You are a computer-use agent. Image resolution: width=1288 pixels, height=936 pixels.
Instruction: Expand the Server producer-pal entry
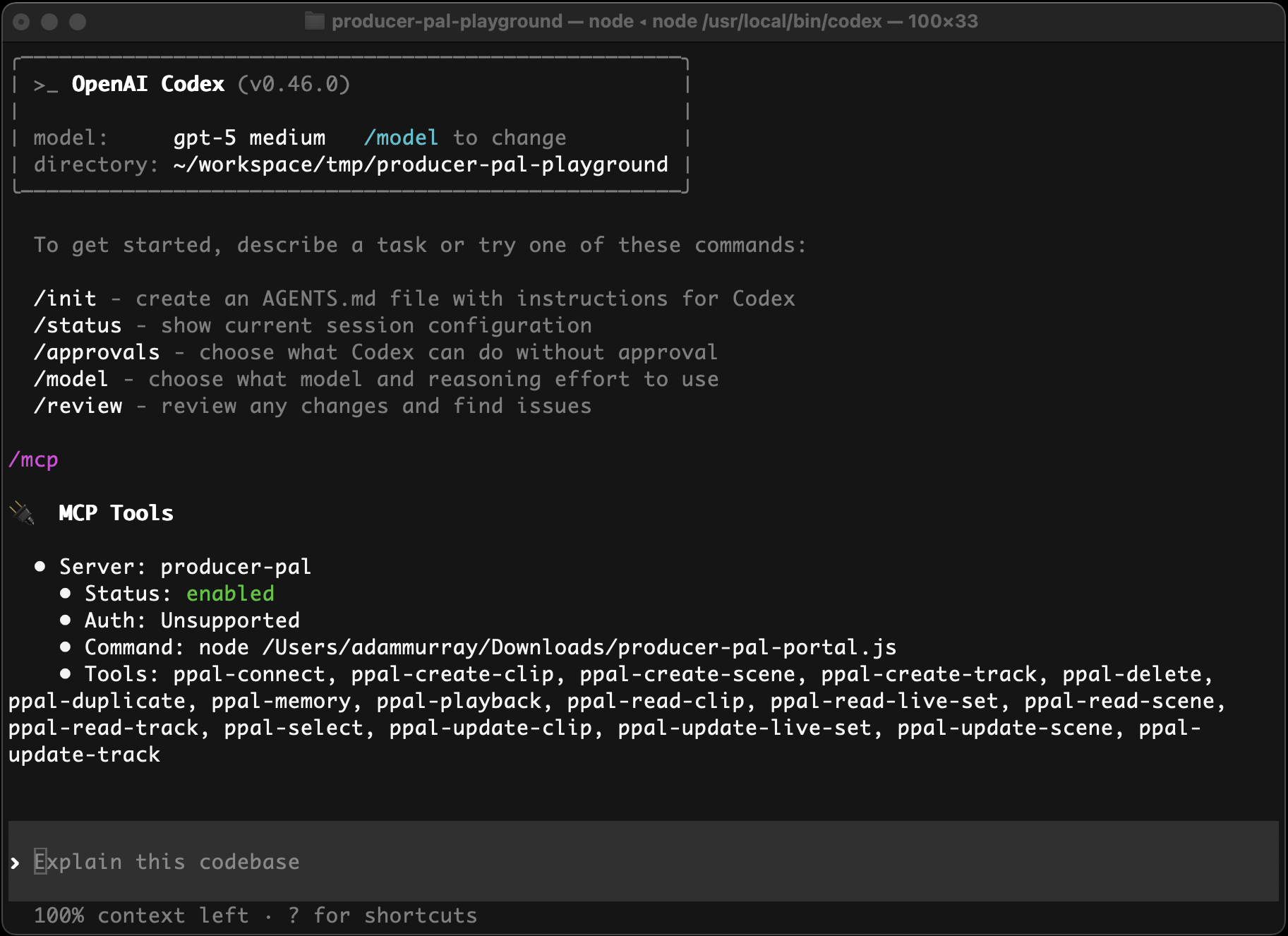pos(186,566)
